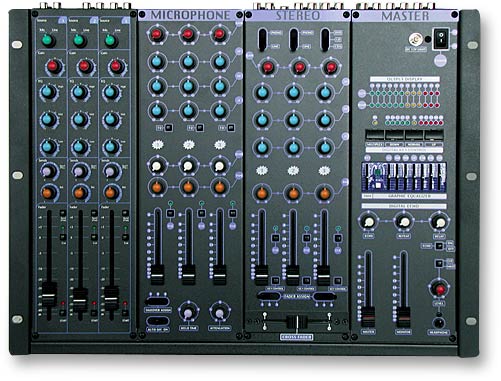Click the third Microphone channel red knob
Image resolution: width=501 pixels, height=381 pixels.
point(219,34)
